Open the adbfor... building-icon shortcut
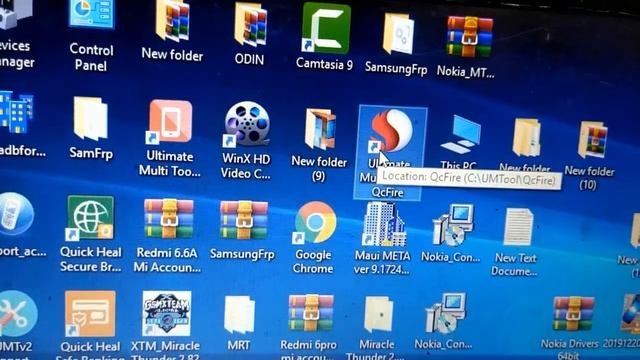 coord(20,124)
